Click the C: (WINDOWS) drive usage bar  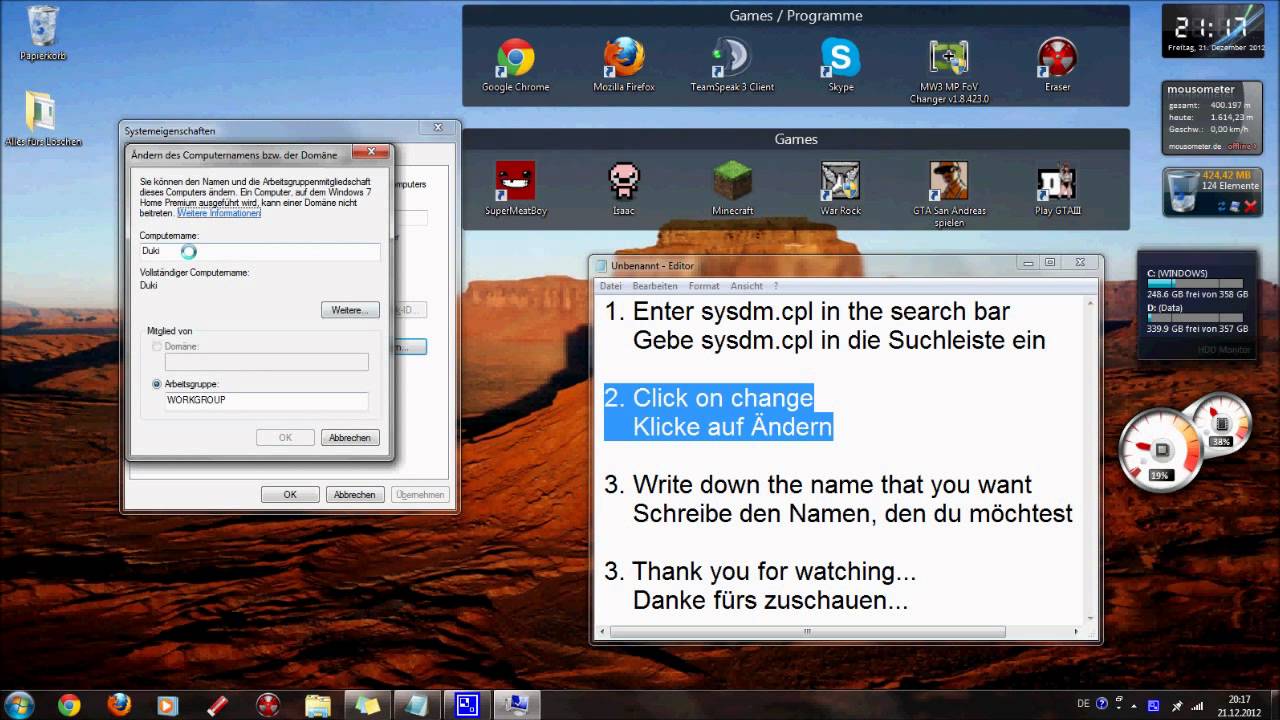1195,284
